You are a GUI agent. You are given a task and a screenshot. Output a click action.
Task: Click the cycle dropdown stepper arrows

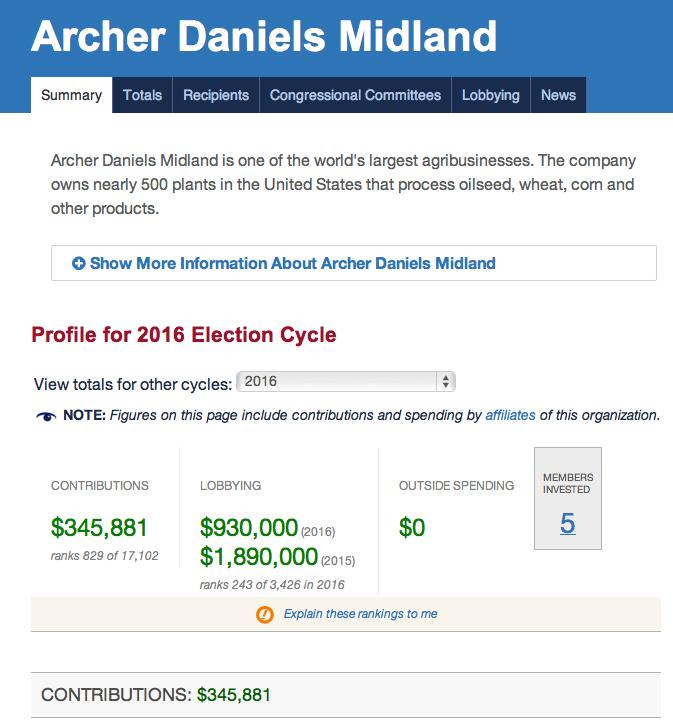[x=446, y=382]
